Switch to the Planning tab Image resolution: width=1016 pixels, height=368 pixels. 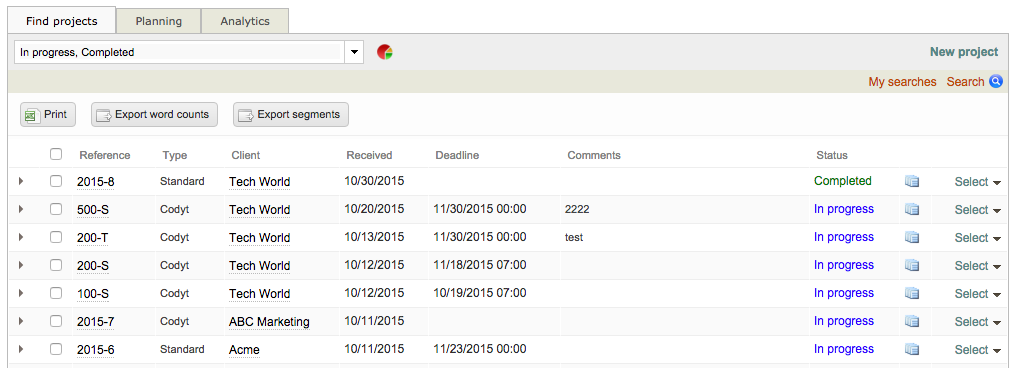159,21
